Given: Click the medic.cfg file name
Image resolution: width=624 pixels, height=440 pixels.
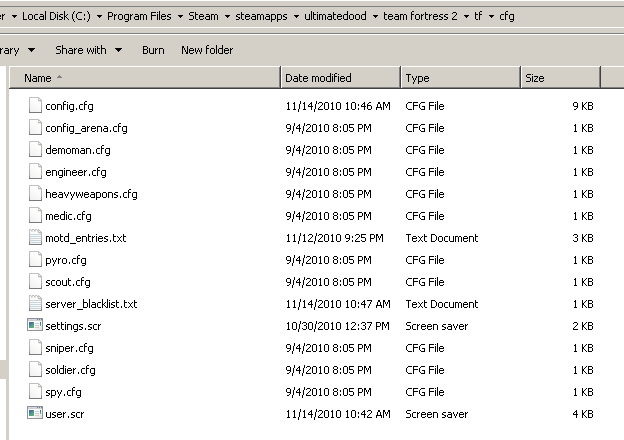Looking at the screenshot, I should (68, 216).
